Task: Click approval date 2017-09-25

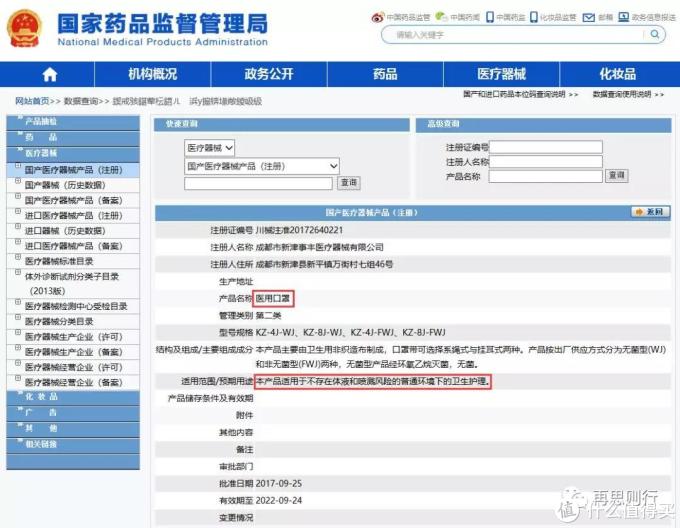Action: (278, 483)
